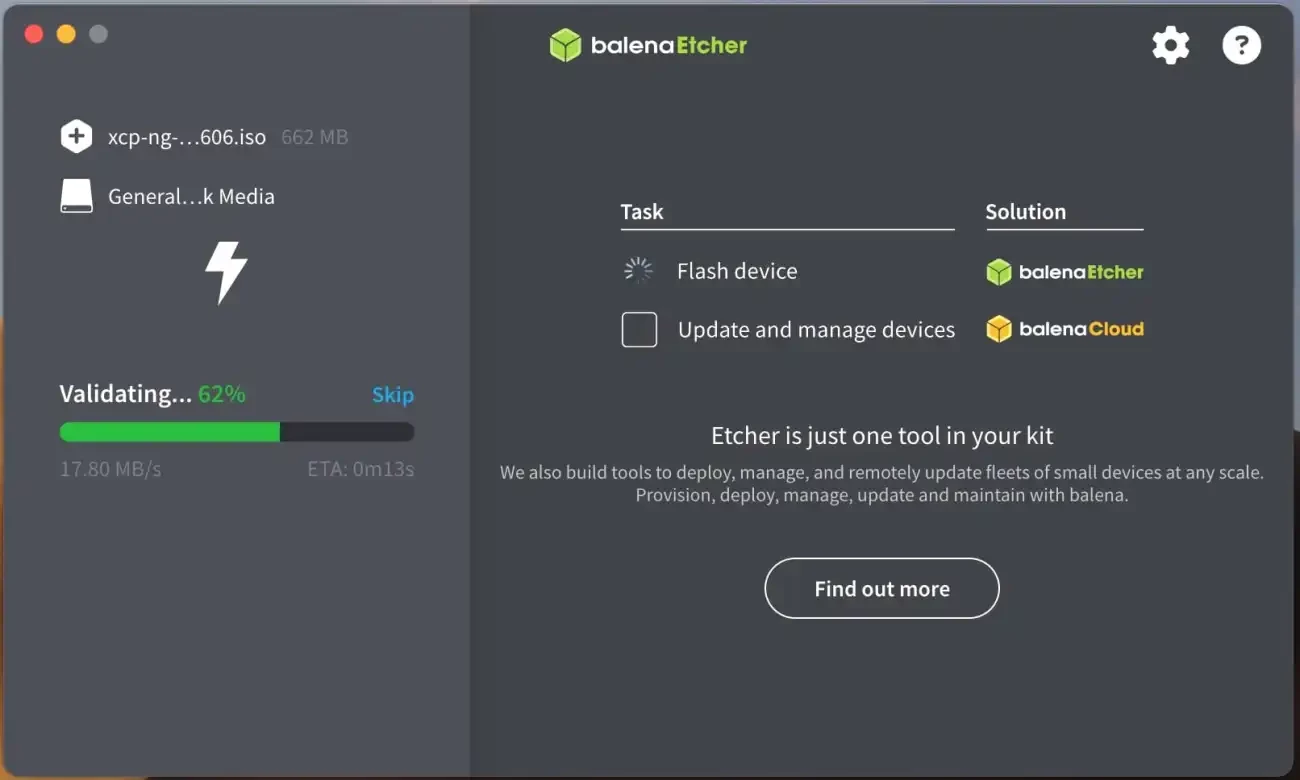
Task: Click the Find out more button
Action: pyautogui.click(x=882, y=588)
